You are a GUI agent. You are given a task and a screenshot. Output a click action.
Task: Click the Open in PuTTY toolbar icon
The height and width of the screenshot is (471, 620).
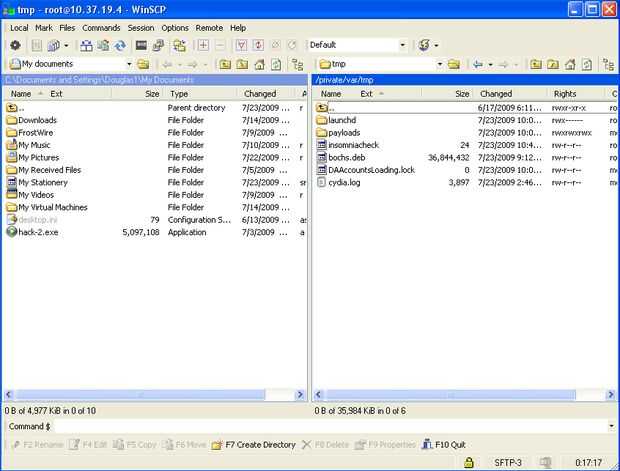pyautogui.click(x=158, y=45)
